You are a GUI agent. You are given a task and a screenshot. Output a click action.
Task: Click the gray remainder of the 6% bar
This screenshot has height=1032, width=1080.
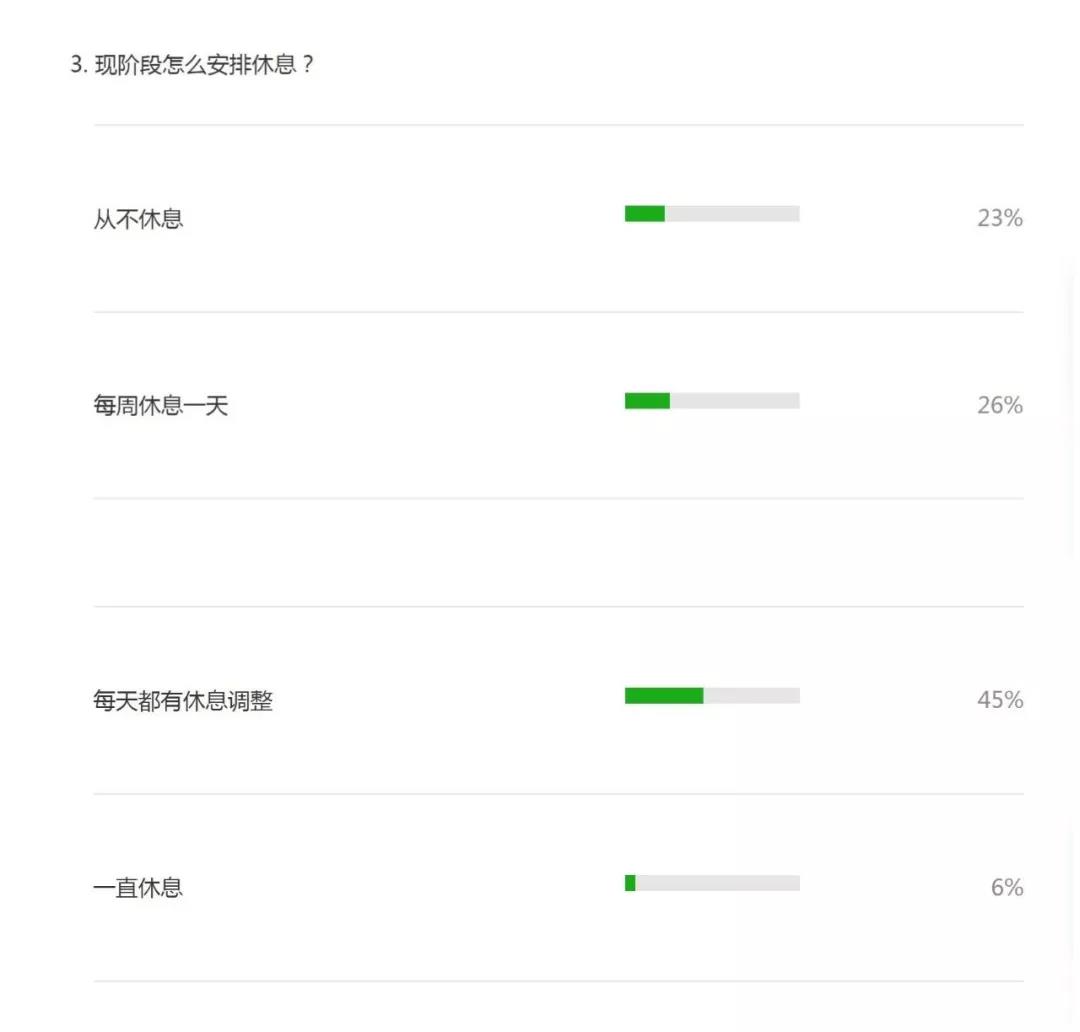718,883
